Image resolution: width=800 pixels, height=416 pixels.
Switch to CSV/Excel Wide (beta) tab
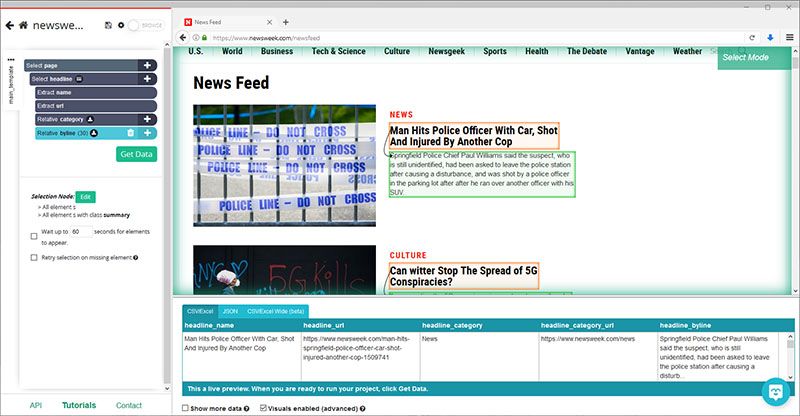click(x=276, y=311)
